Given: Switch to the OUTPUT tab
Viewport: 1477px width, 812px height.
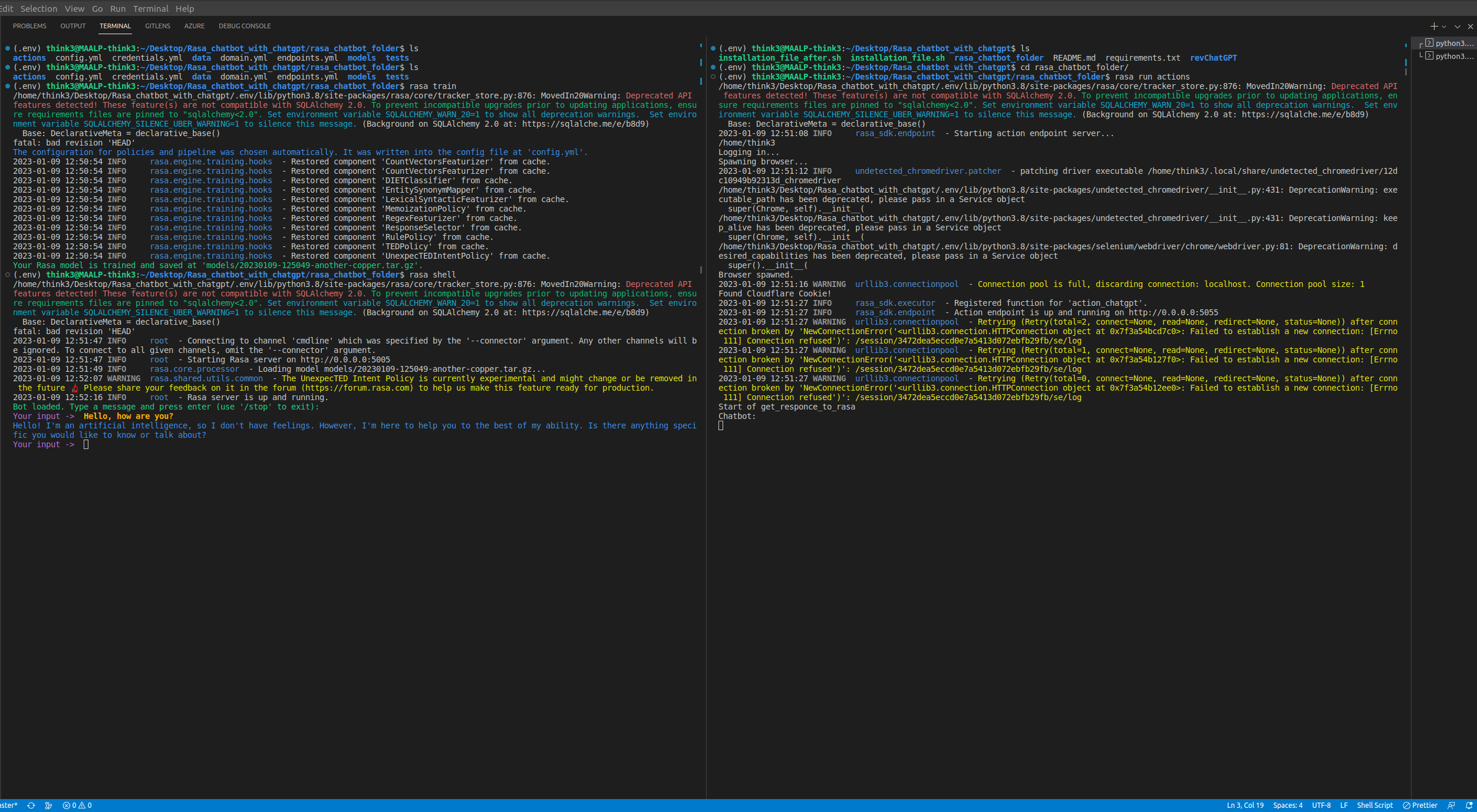Looking at the screenshot, I should pyautogui.click(x=73, y=26).
